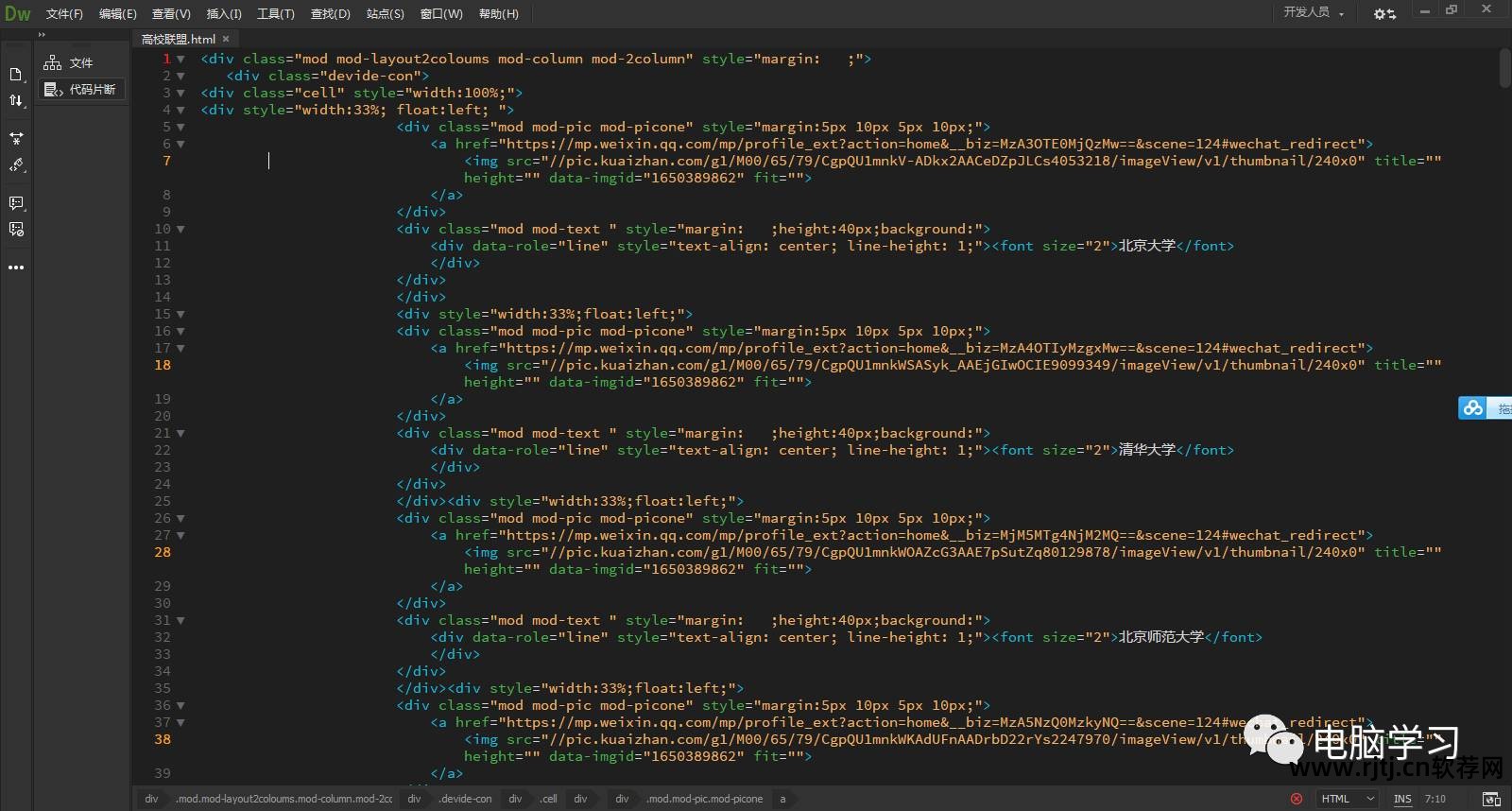The image size is (1512, 811).
Task: Click the Apply Comment icon
Action: [16, 203]
